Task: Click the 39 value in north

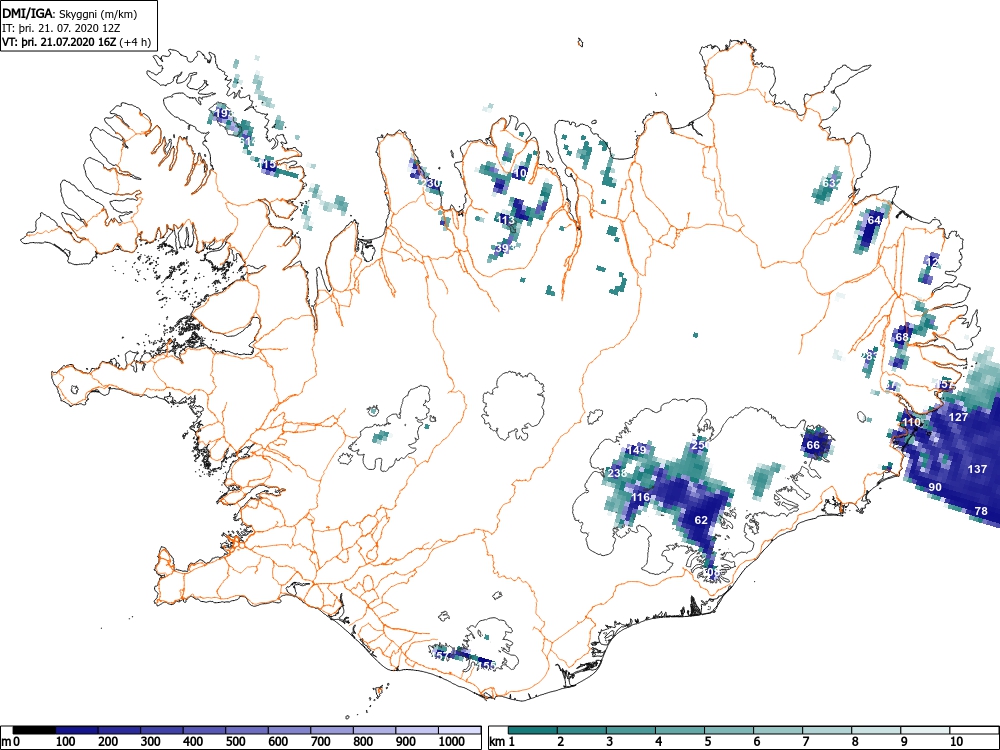Action: pyautogui.click(x=503, y=248)
